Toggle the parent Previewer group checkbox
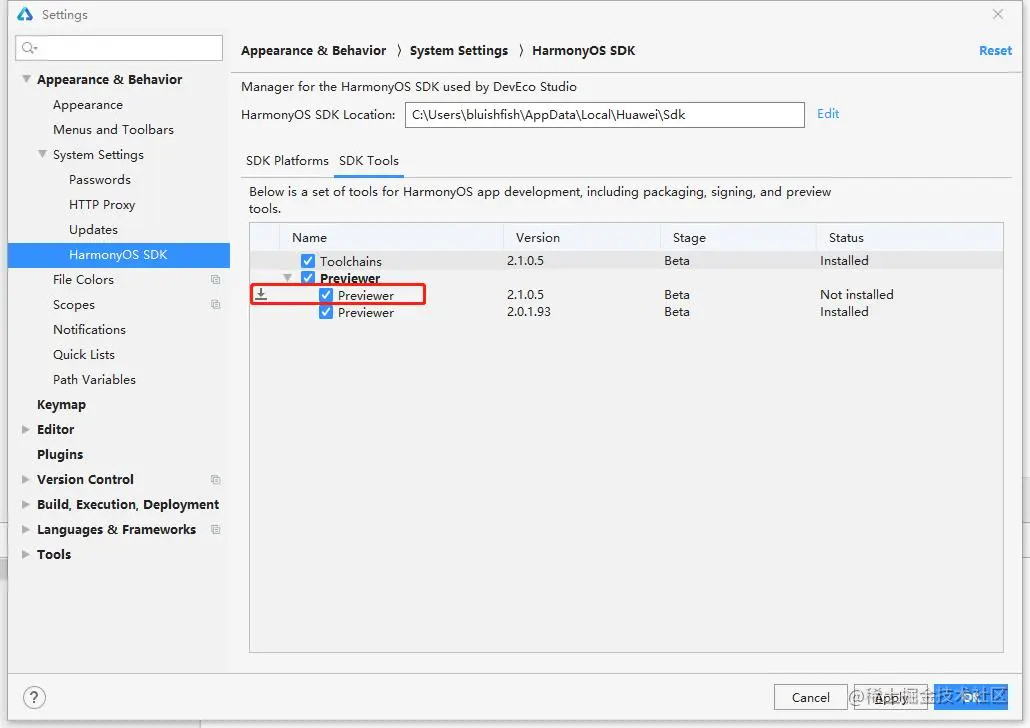 [307, 278]
